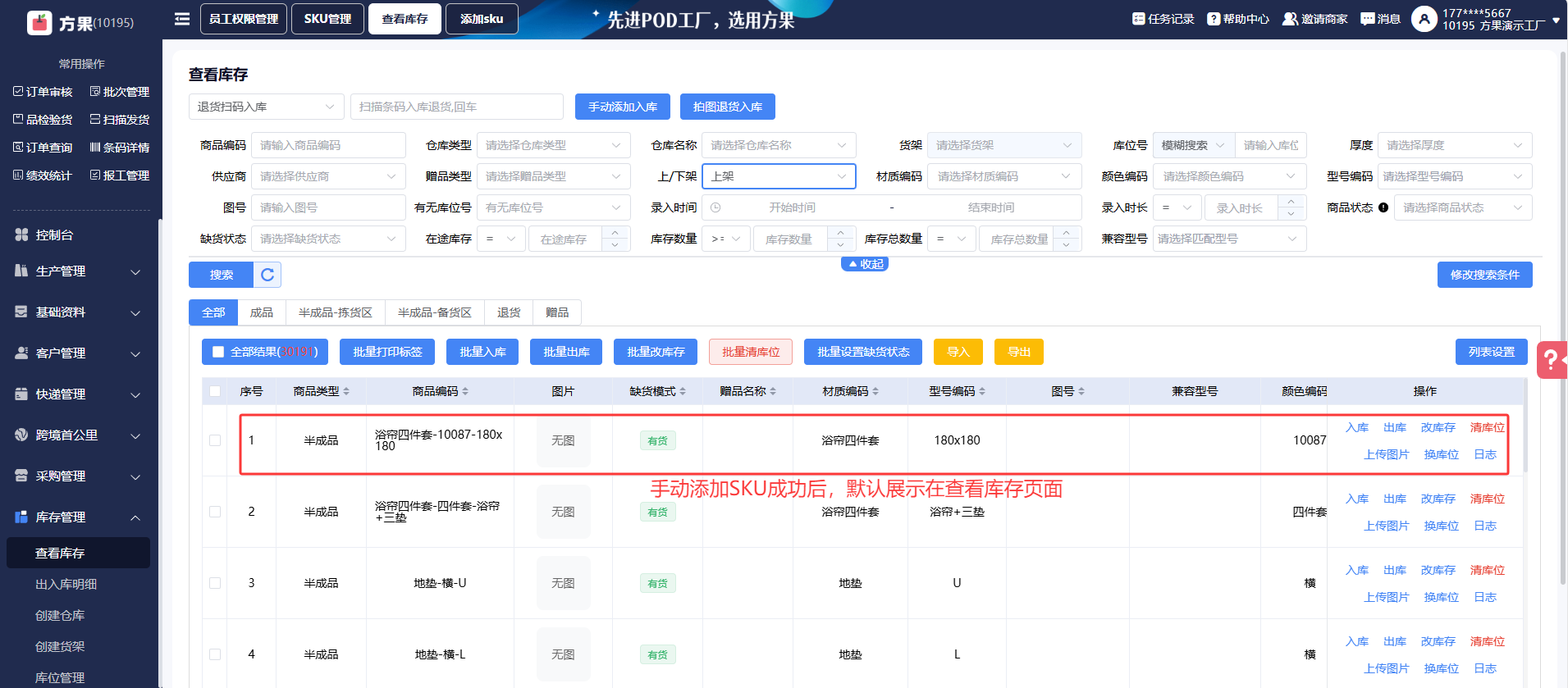
Task: Toggle the sidebar collapse hamburger icon
Action: 182,19
